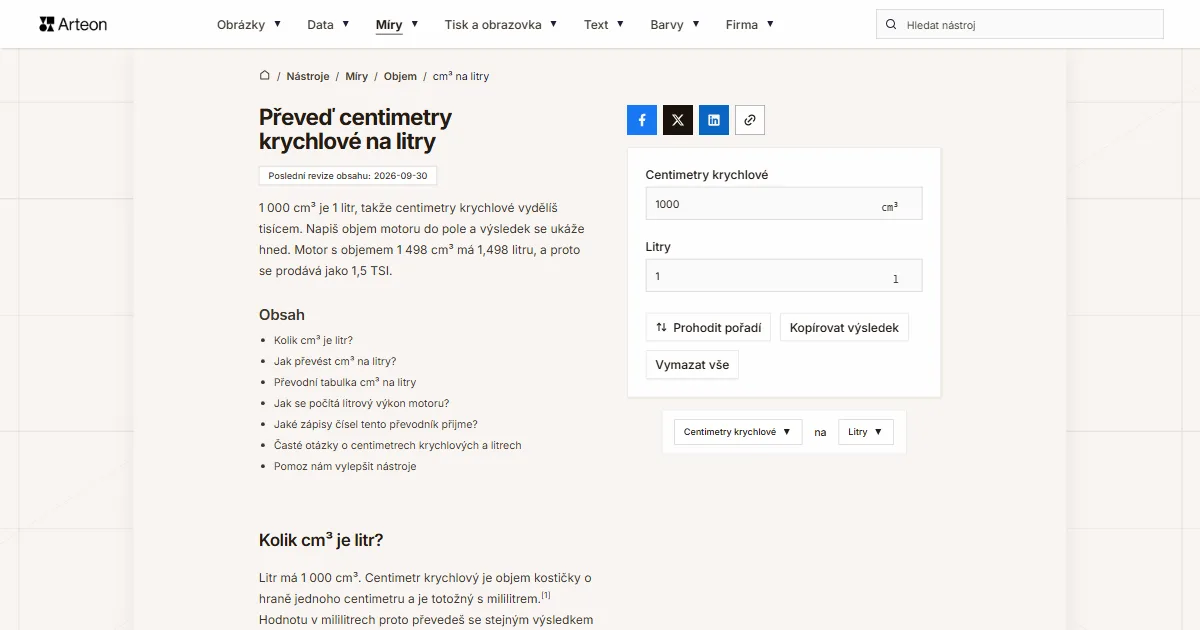Image resolution: width=1200 pixels, height=630 pixels.
Task: Jump to Převodní tabulka cm³ na litry
Action: point(345,382)
